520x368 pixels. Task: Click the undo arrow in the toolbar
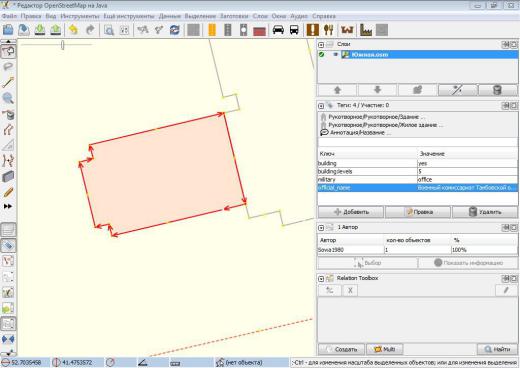pyautogui.click(x=73, y=30)
